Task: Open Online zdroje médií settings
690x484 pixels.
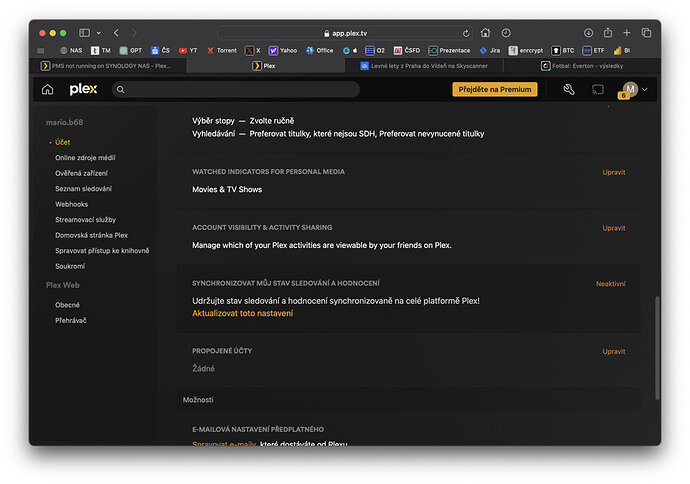Action: [85, 158]
